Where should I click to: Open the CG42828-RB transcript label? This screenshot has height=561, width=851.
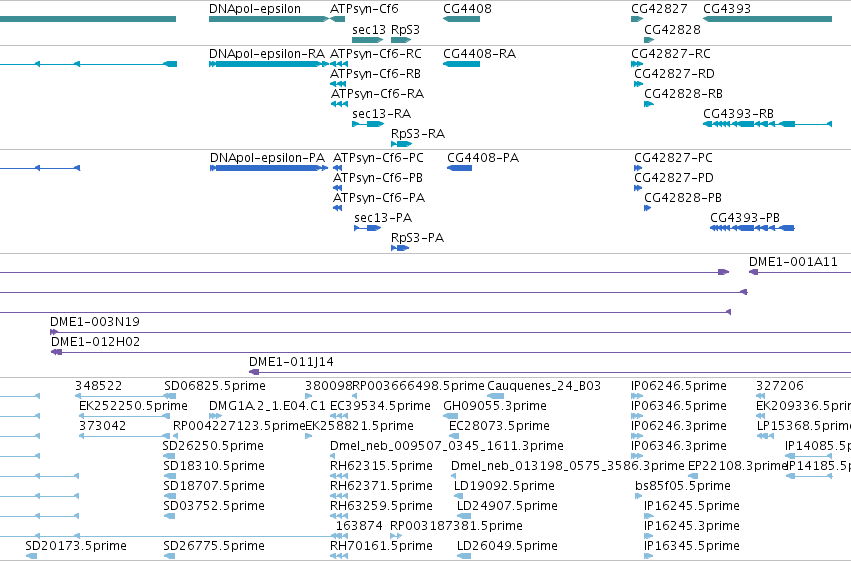pos(683,94)
